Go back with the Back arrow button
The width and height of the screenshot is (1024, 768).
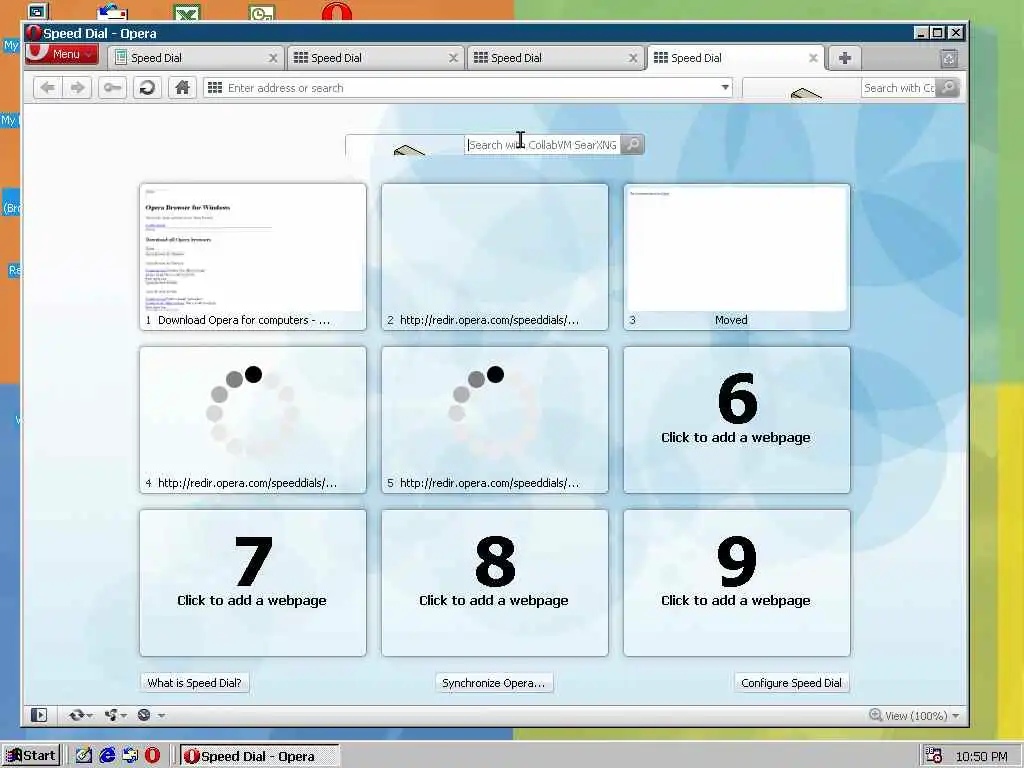(48, 88)
